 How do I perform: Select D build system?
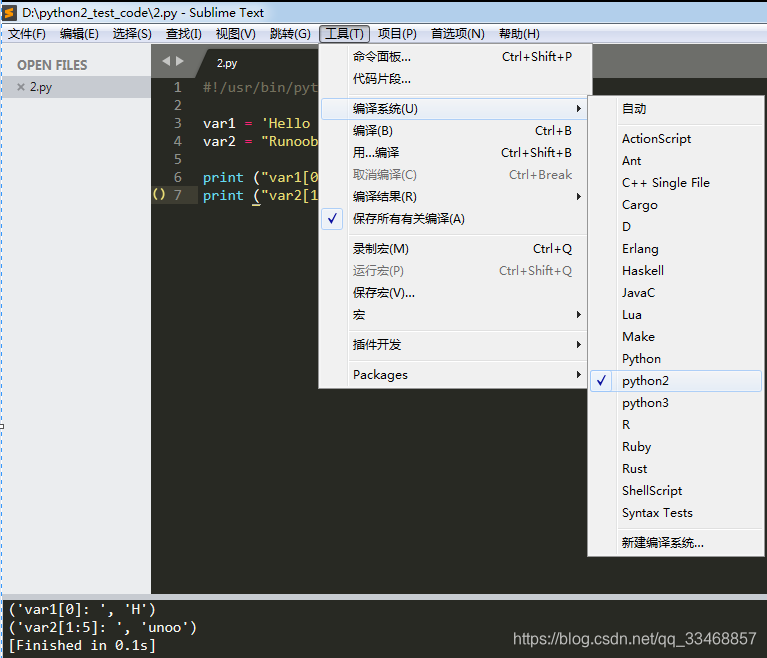676,227
